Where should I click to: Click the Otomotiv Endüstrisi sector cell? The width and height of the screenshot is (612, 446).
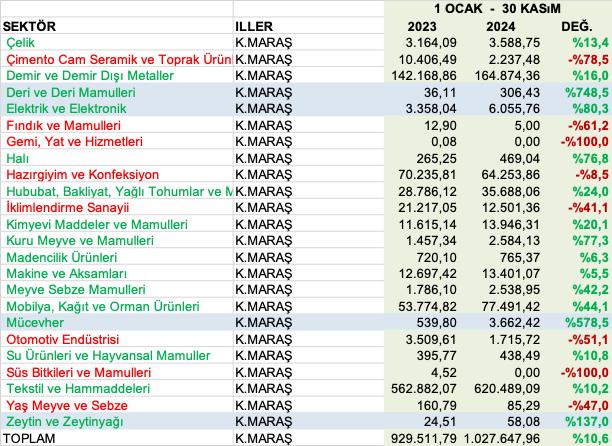click(x=62, y=339)
